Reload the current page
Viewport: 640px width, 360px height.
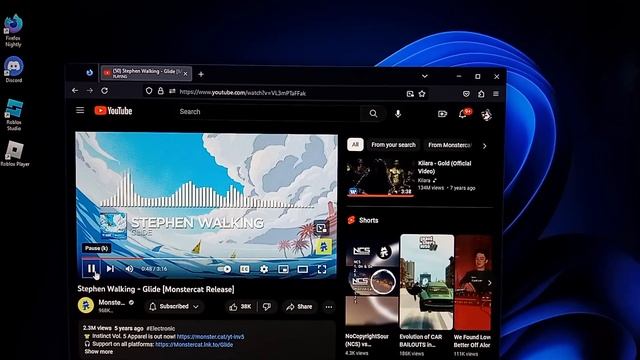(104, 91)
